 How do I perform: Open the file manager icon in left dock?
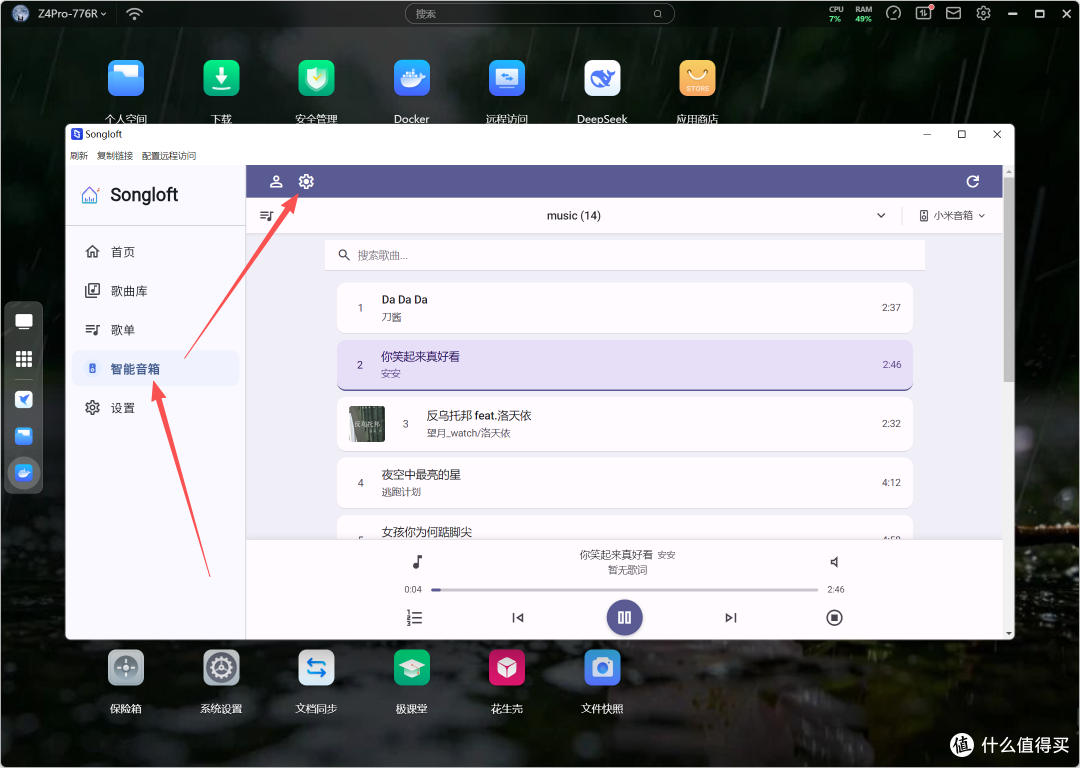(24, 436)
